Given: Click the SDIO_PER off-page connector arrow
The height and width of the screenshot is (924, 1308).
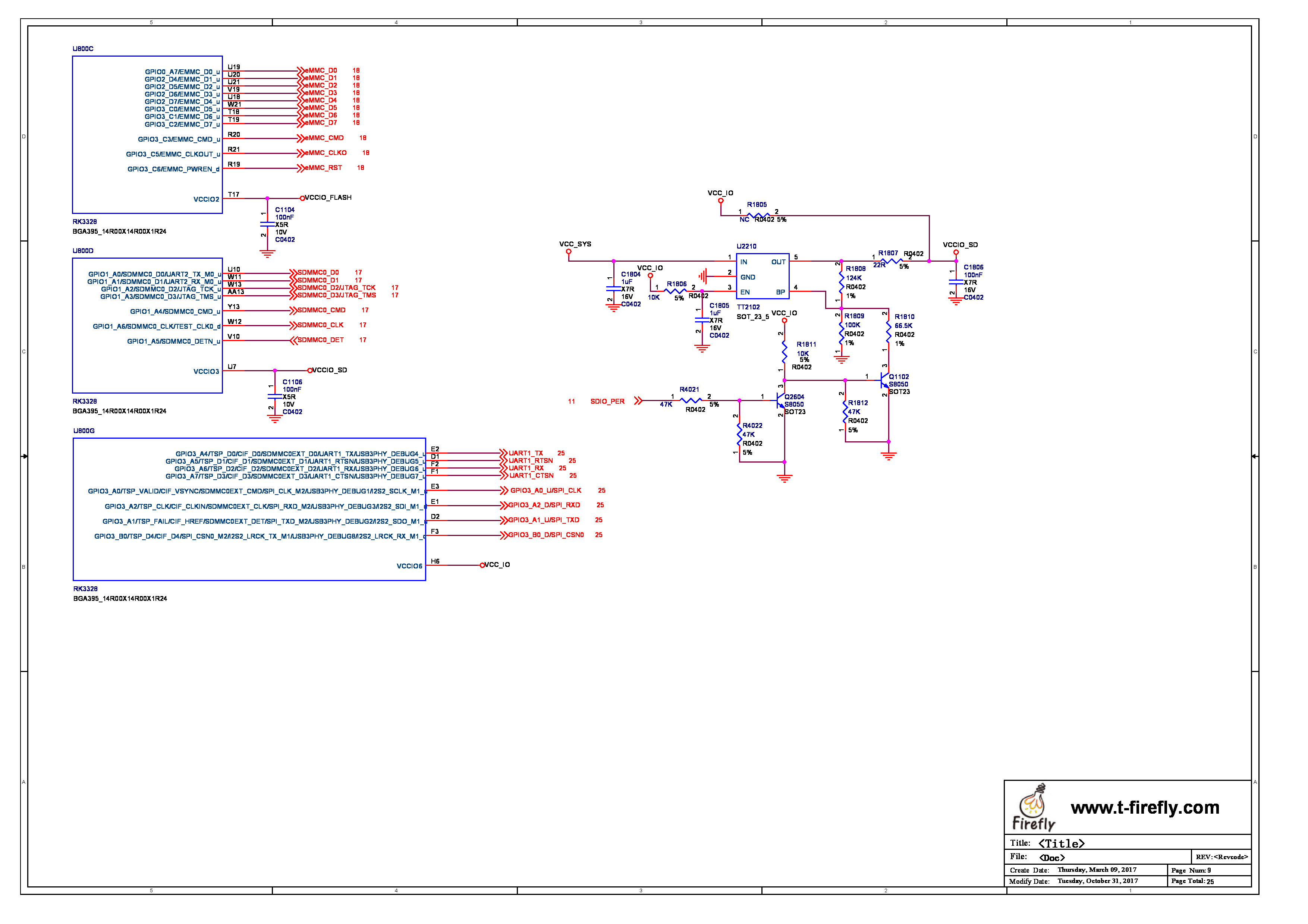Looking at the screenshot, I should (x=638, y=401).
